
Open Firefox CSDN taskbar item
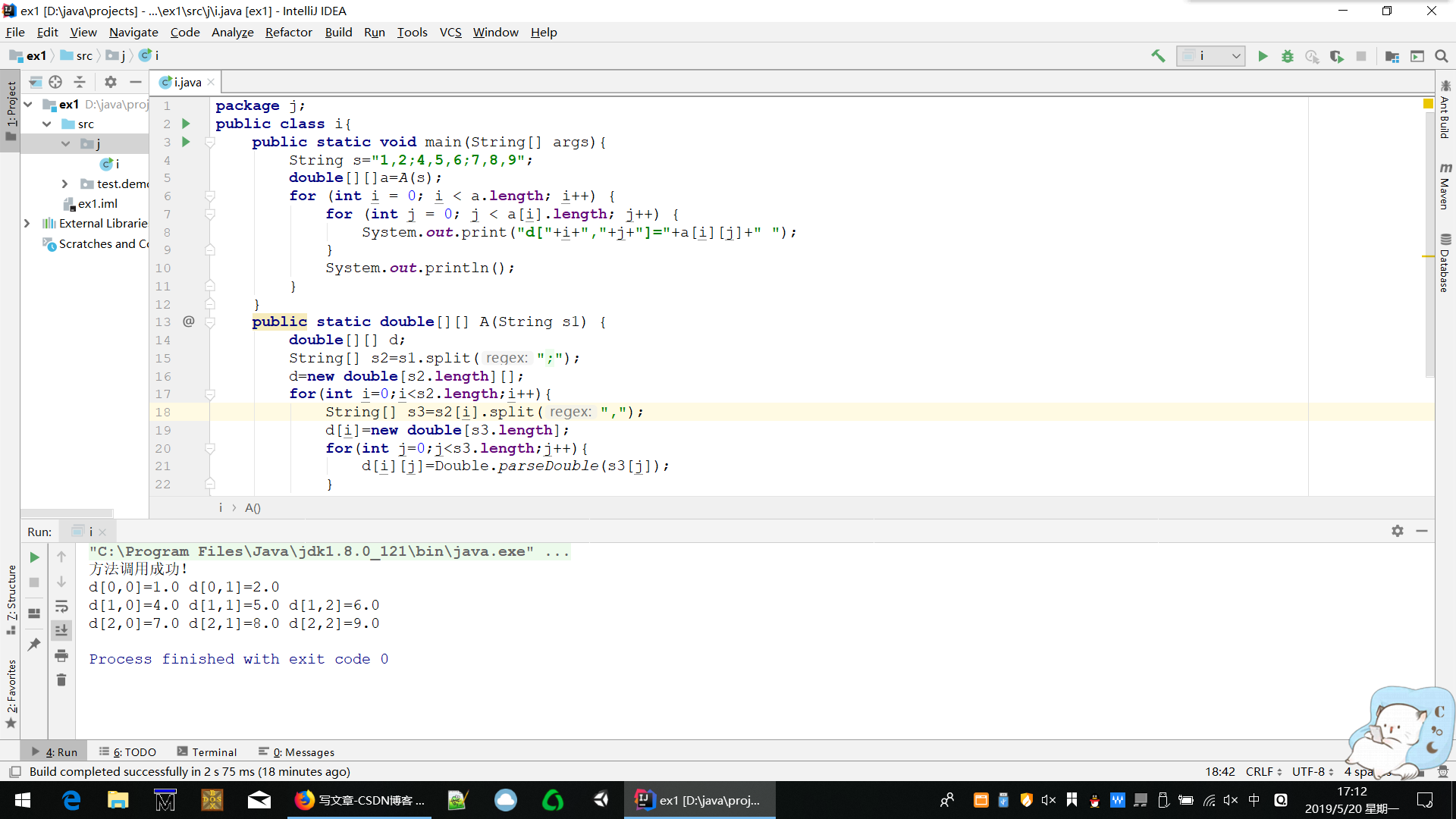(359, 800)
